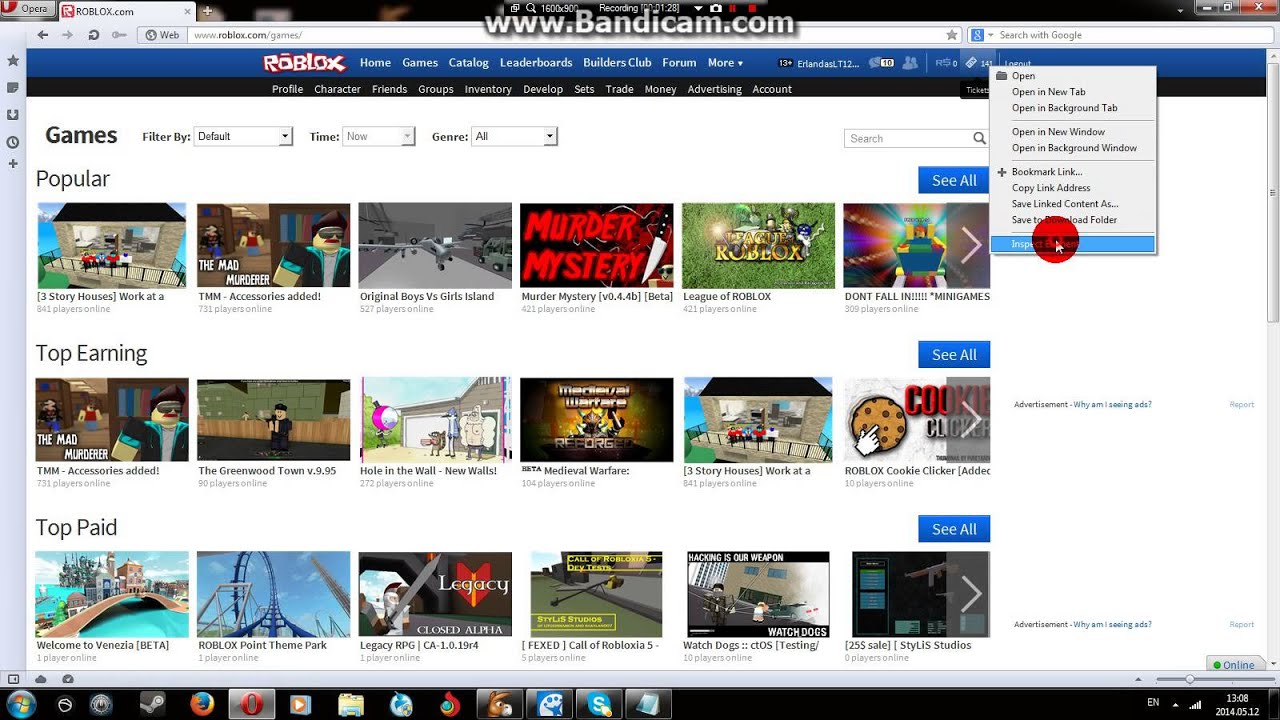Open the Time dropdown showing Now
1280x720 pixels.
379,136
